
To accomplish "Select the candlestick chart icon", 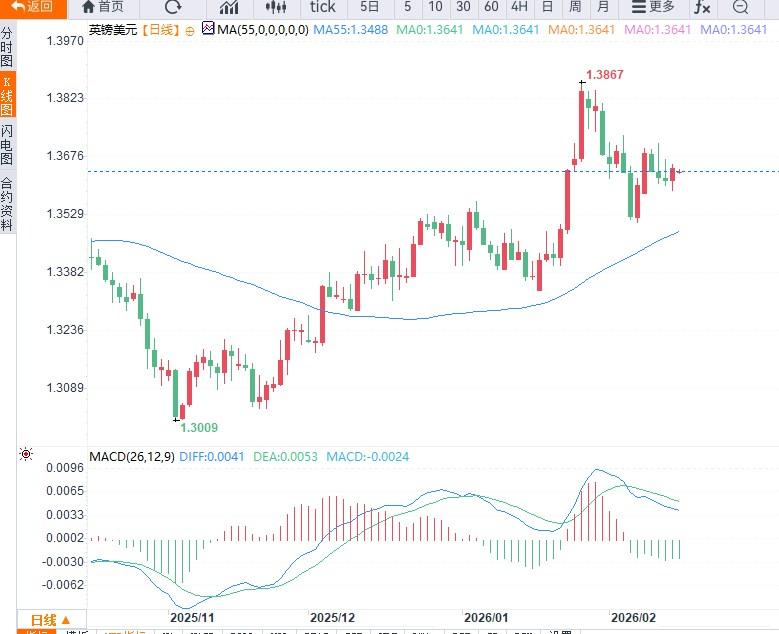I will coord(276,7).
